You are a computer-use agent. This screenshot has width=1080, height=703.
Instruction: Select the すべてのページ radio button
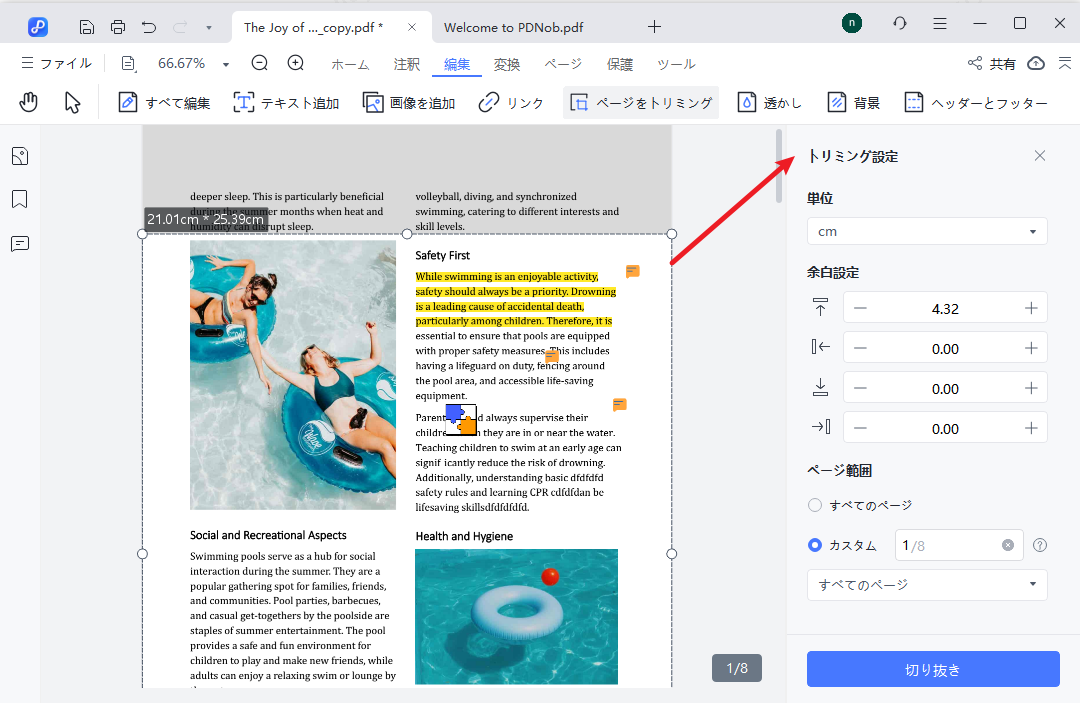coord(815,505)
